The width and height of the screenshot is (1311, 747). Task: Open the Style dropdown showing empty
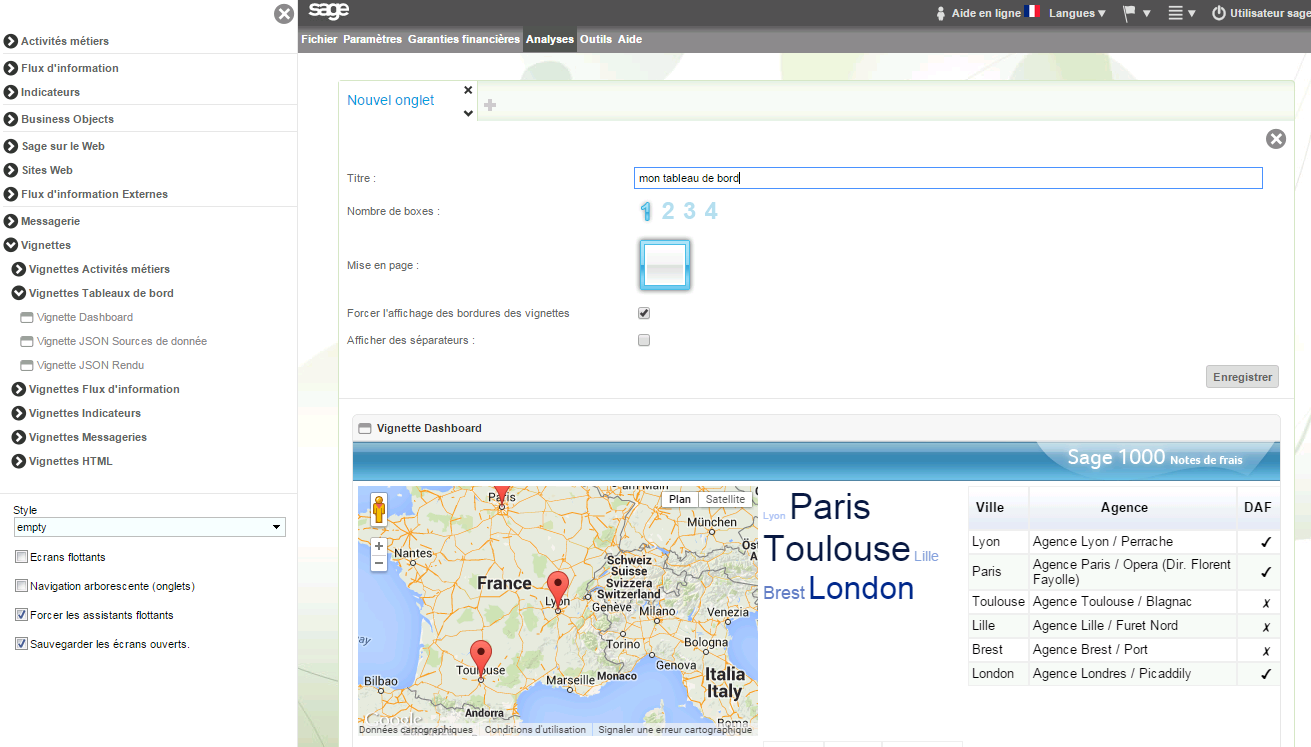tap(150, 527)
